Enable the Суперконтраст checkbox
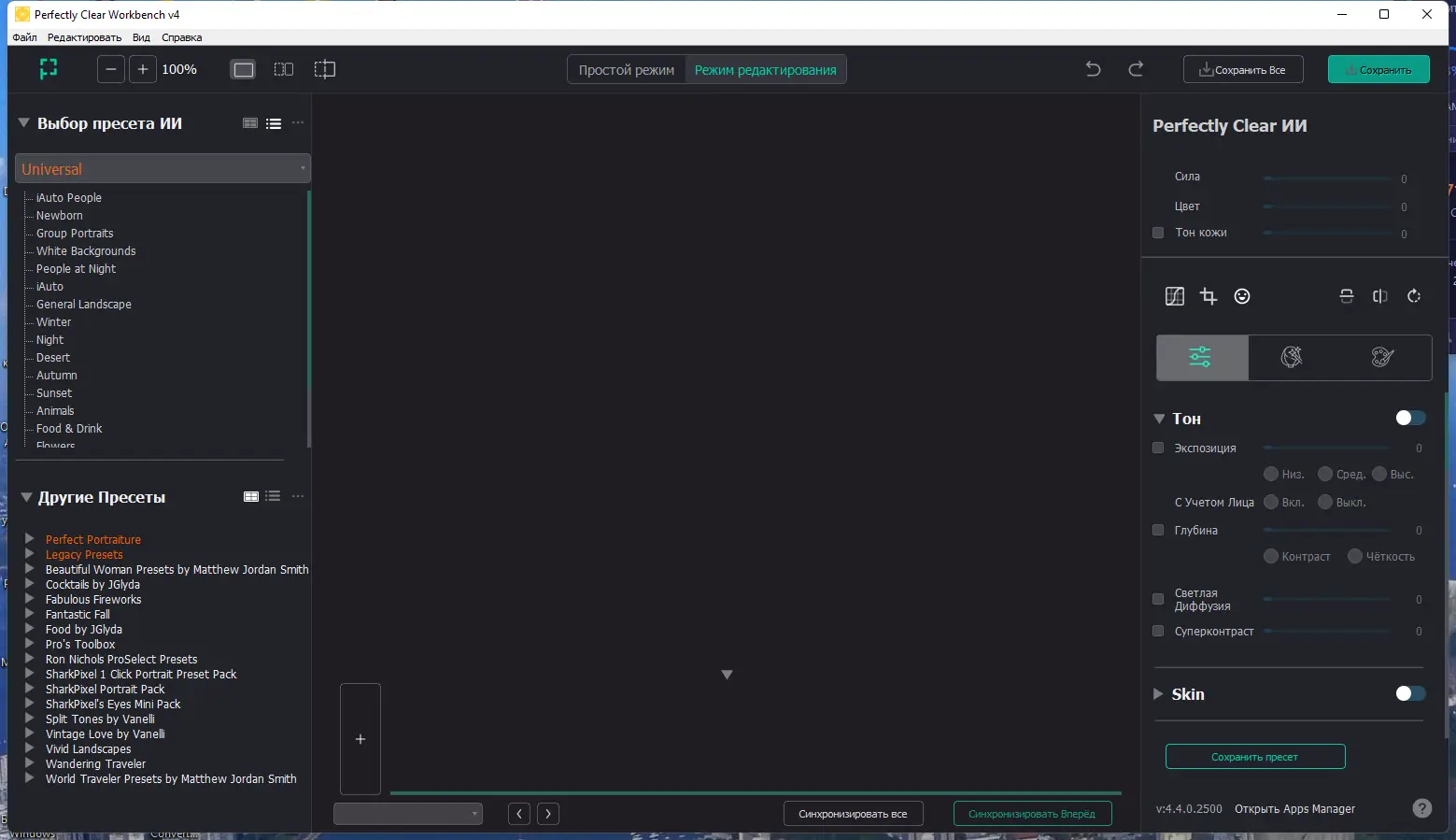1456x840 pixels. click(x=1158, y=631)
